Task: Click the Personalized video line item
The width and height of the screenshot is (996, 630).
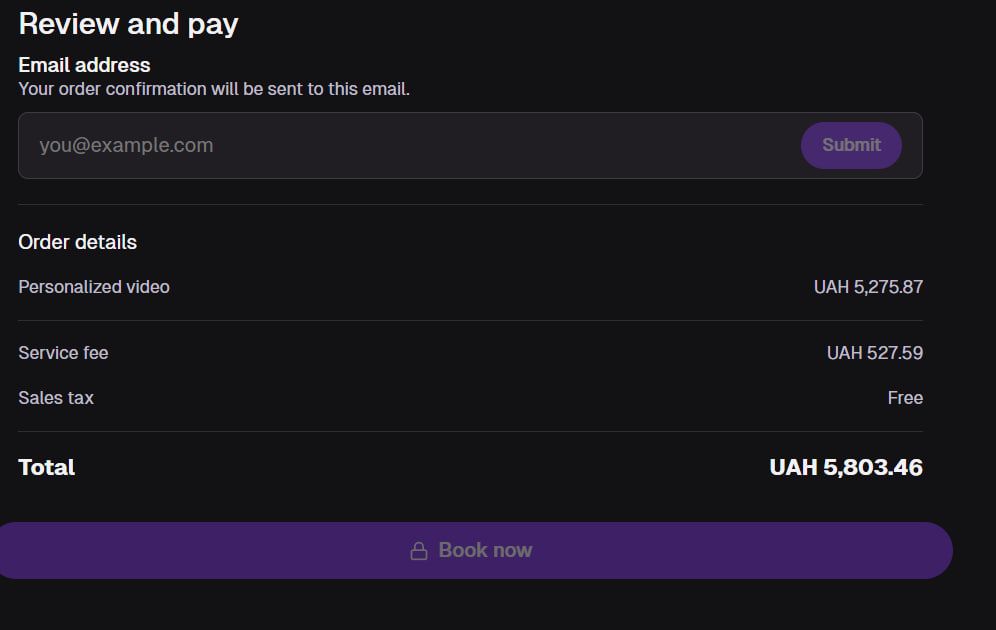Action: pyautogui.click(x=94, y=287)
